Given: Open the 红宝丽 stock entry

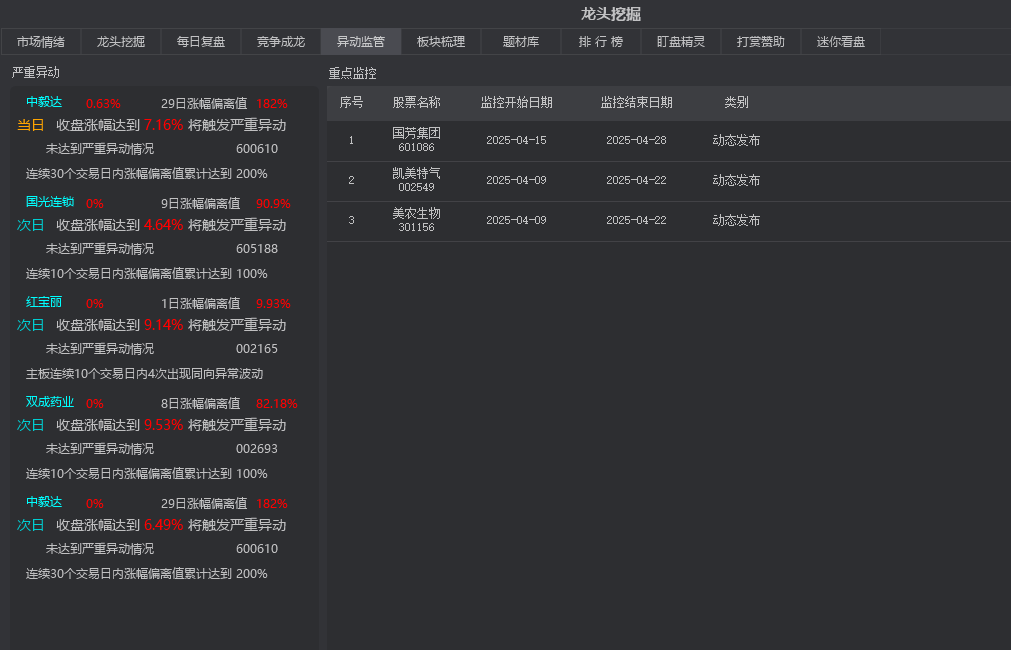Looking at the screenshot, I should pyautogui.click(x=44, y=302).
